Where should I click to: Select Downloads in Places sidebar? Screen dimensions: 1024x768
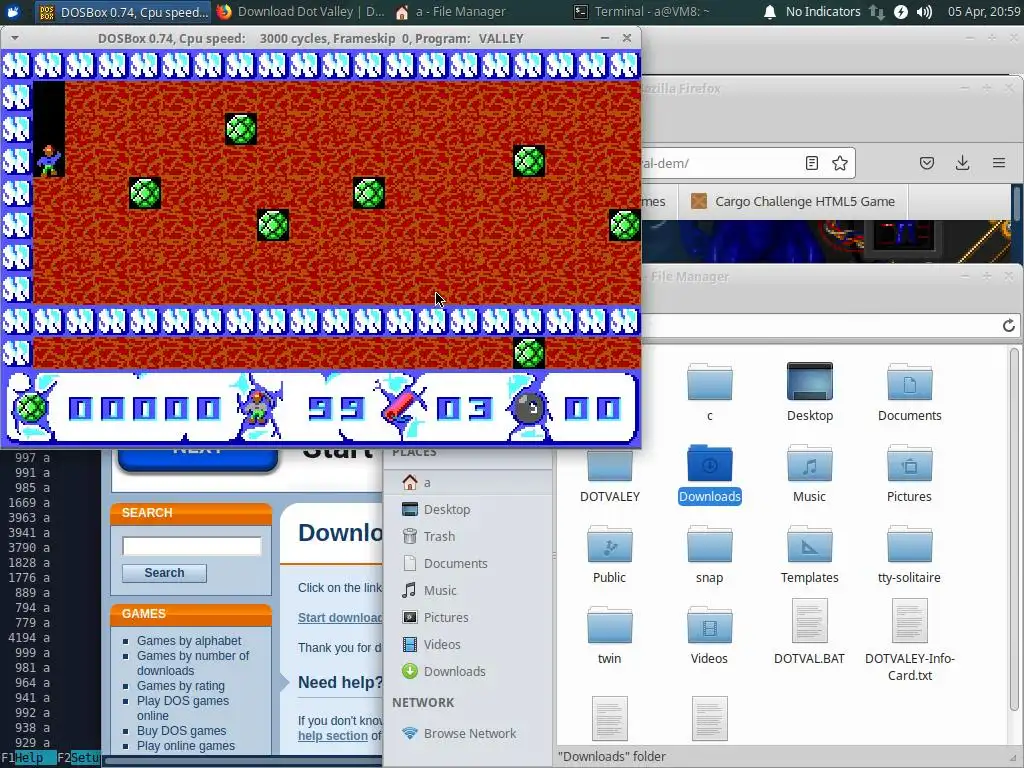tap(468, 671)
